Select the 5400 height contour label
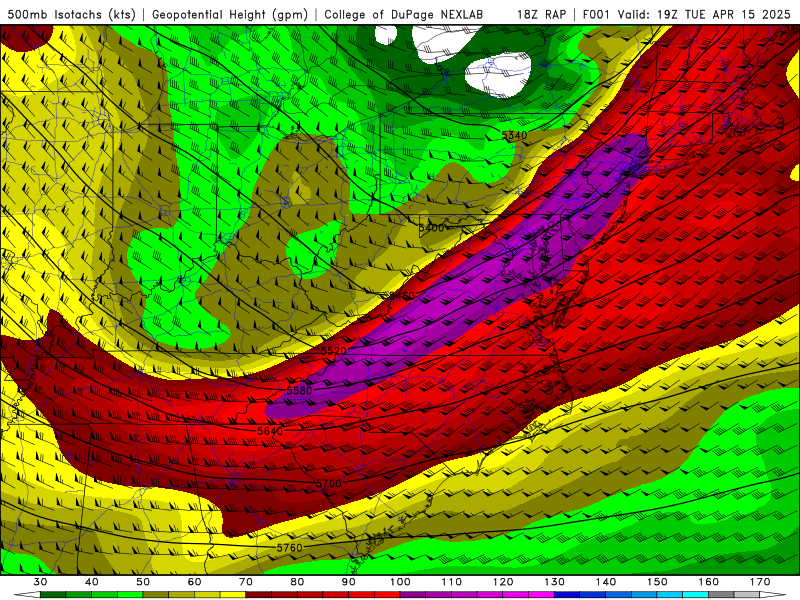 tap(432, 228)
